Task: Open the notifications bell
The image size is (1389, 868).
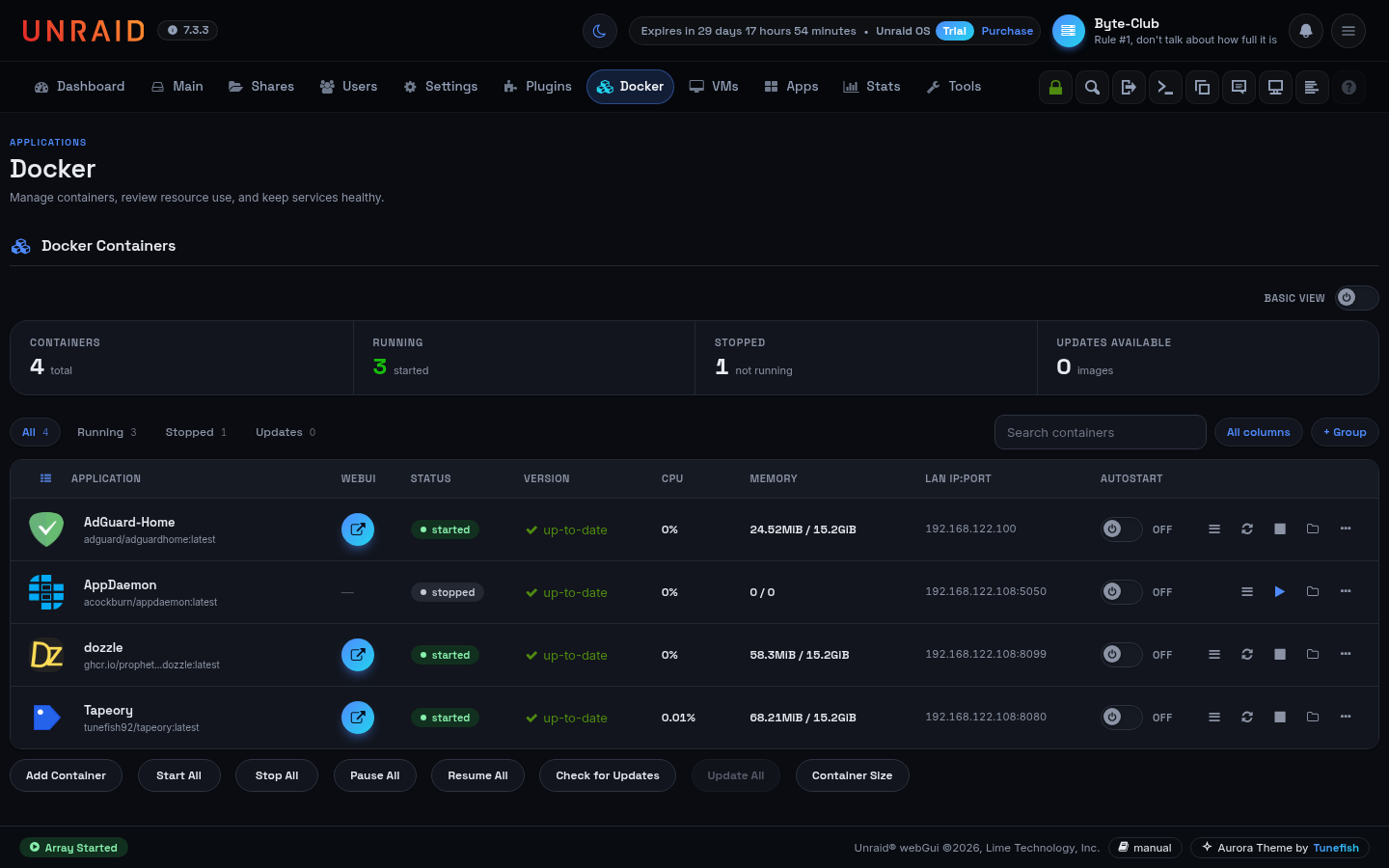Action: (x=1306, y=31)
